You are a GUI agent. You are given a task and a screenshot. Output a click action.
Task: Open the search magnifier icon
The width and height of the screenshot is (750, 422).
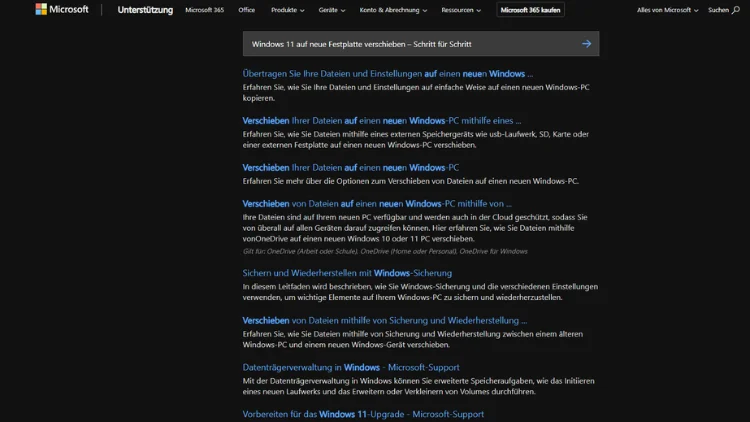point(736,10)
